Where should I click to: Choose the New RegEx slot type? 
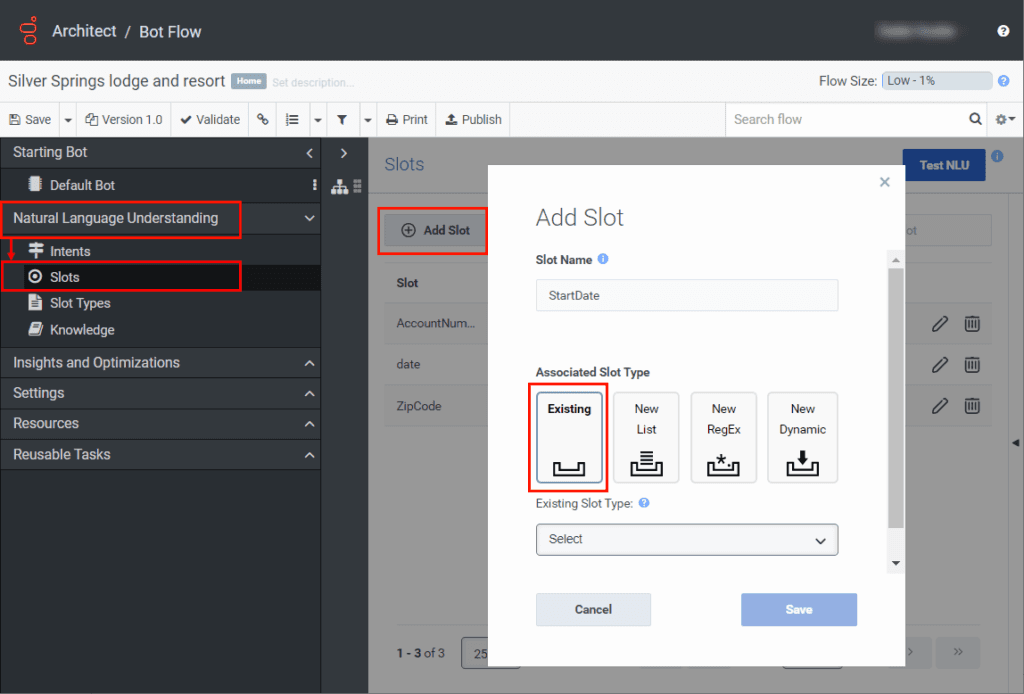click(723, 437)
